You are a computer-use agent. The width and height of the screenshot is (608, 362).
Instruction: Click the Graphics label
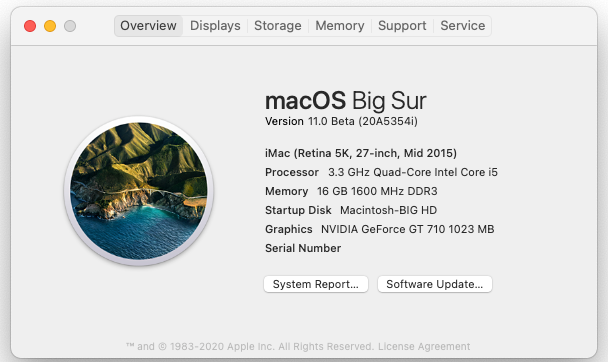point(289,229)
